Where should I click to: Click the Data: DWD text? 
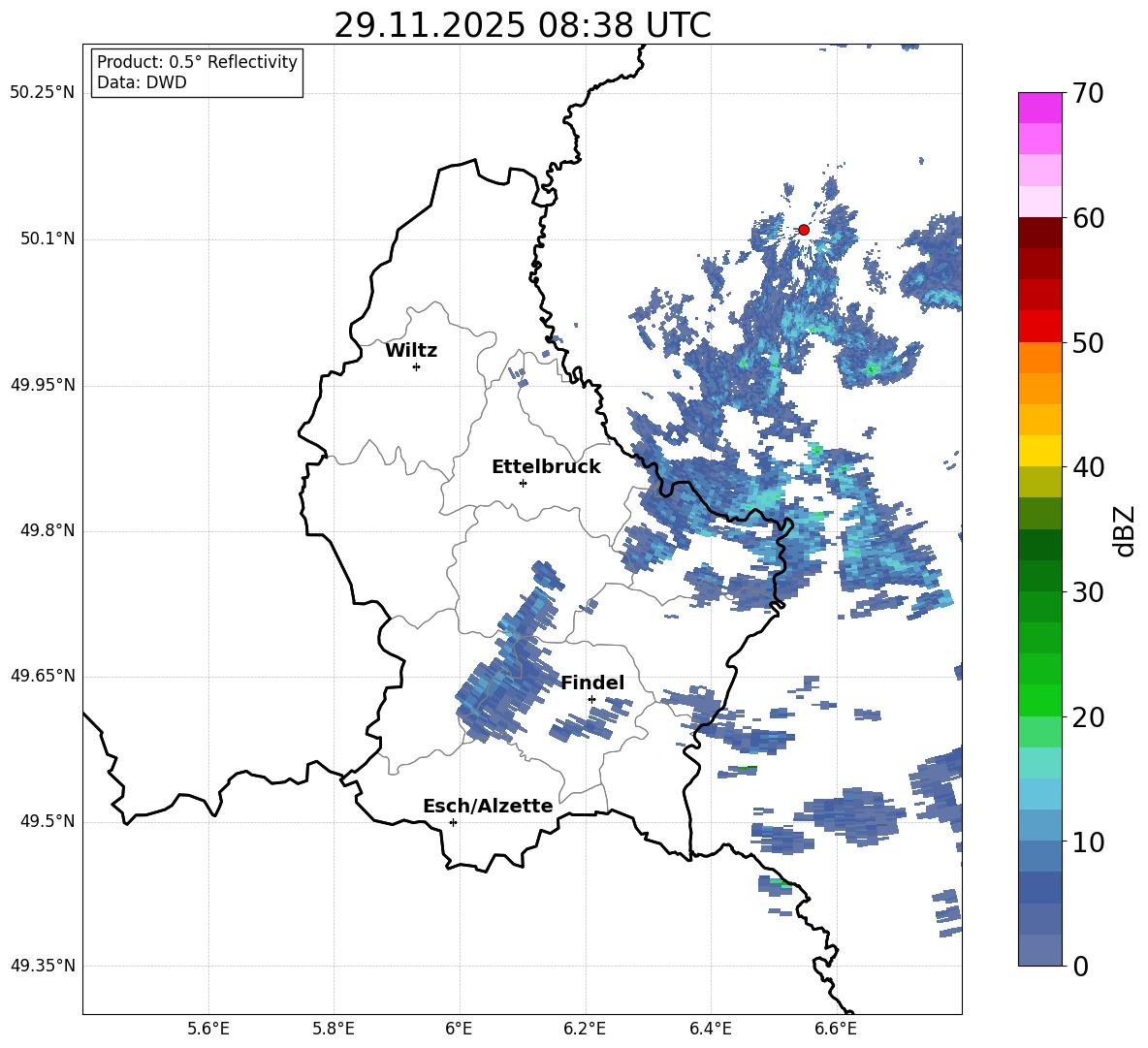[142, 82]
